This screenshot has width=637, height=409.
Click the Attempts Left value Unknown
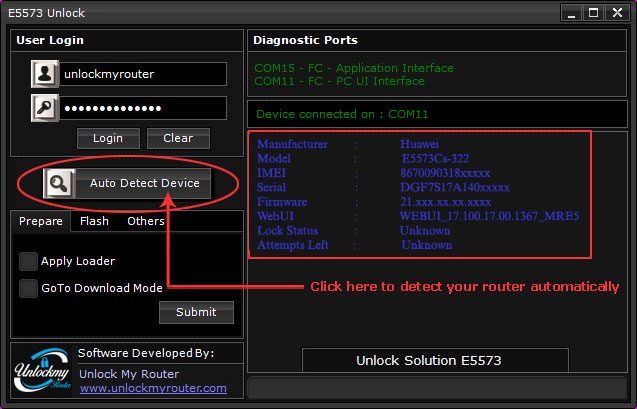(x=427, y=245)
